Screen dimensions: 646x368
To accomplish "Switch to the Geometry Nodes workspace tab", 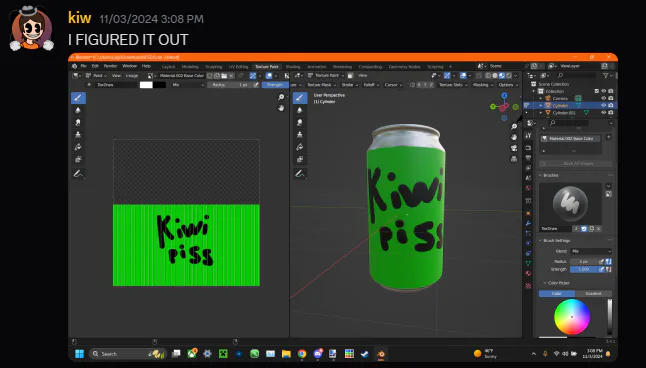I will [405, 67].
